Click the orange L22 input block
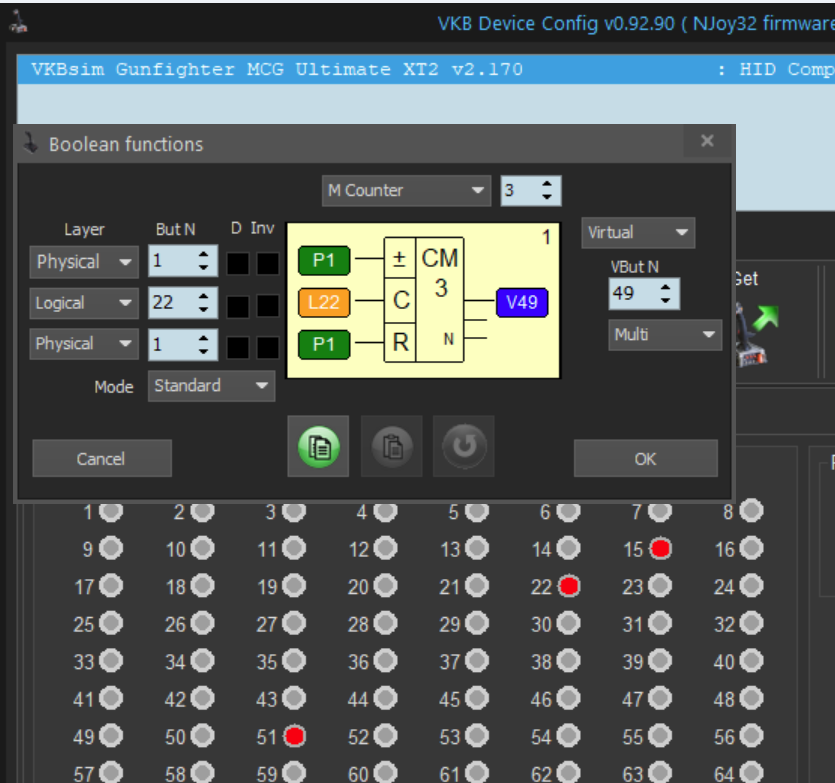The width and height of the screenshot is (835, 783). click(x=324, y=302)
